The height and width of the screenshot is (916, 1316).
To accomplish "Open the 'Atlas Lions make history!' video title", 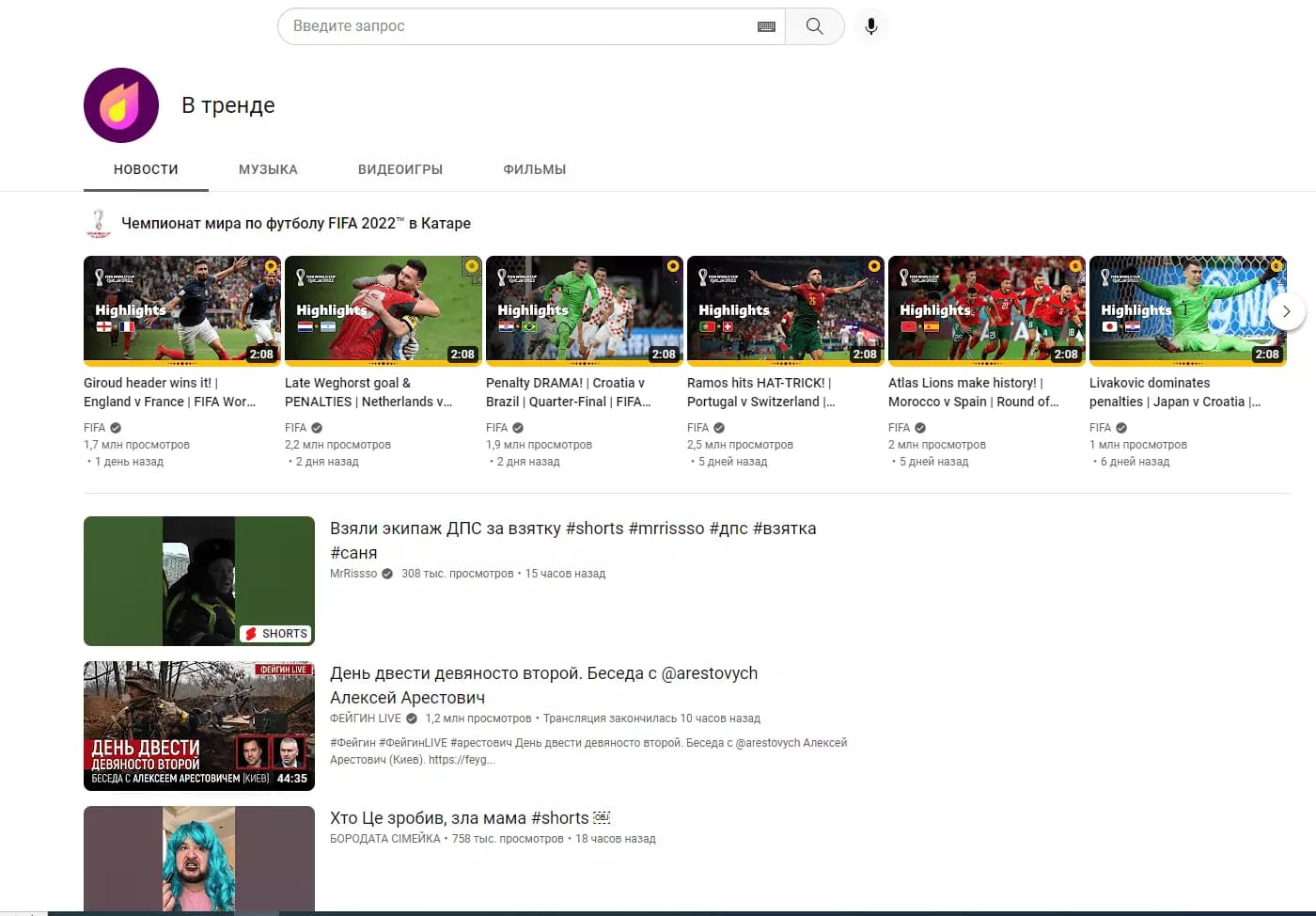I will [974, 392].
